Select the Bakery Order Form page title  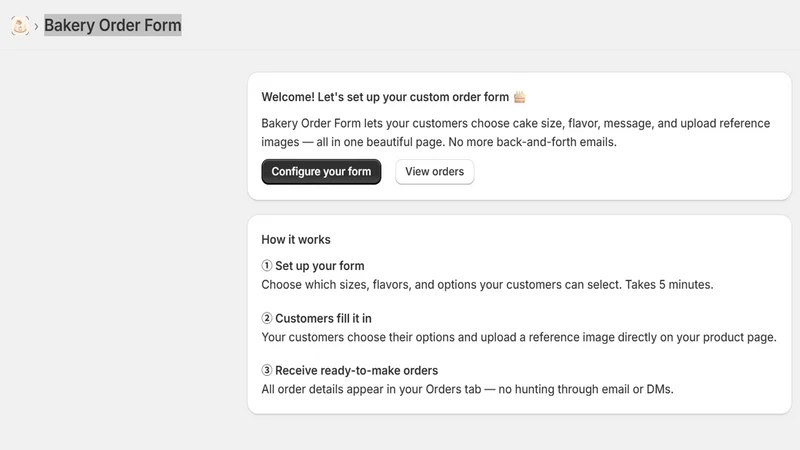113,25
